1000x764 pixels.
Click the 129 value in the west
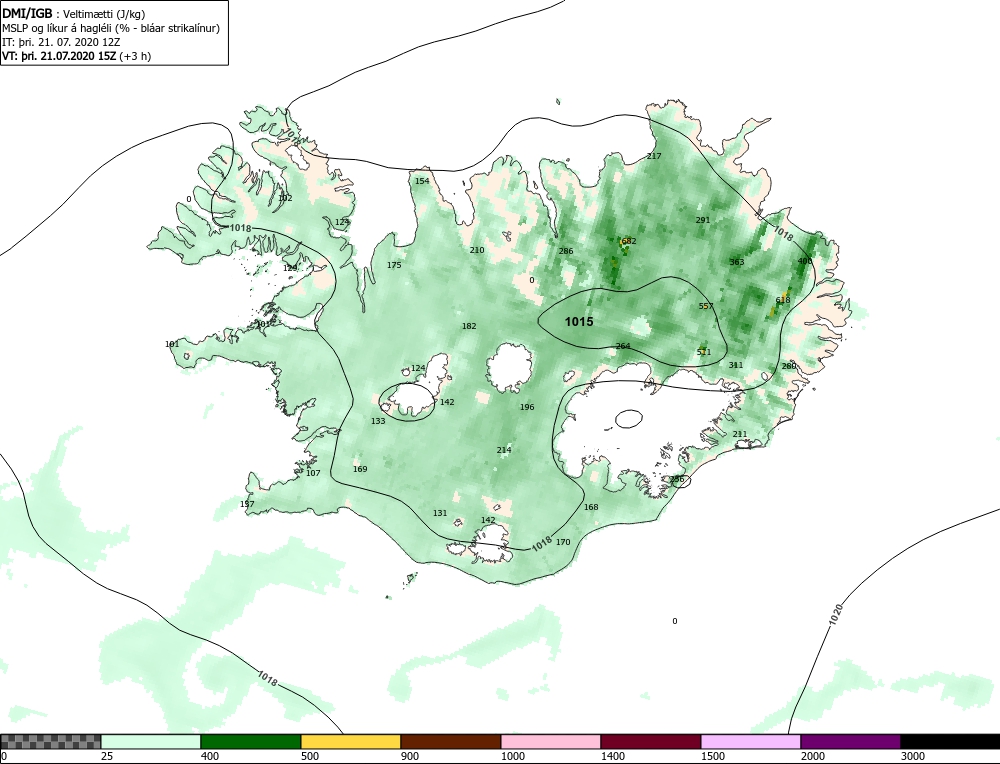pos(290,268)
